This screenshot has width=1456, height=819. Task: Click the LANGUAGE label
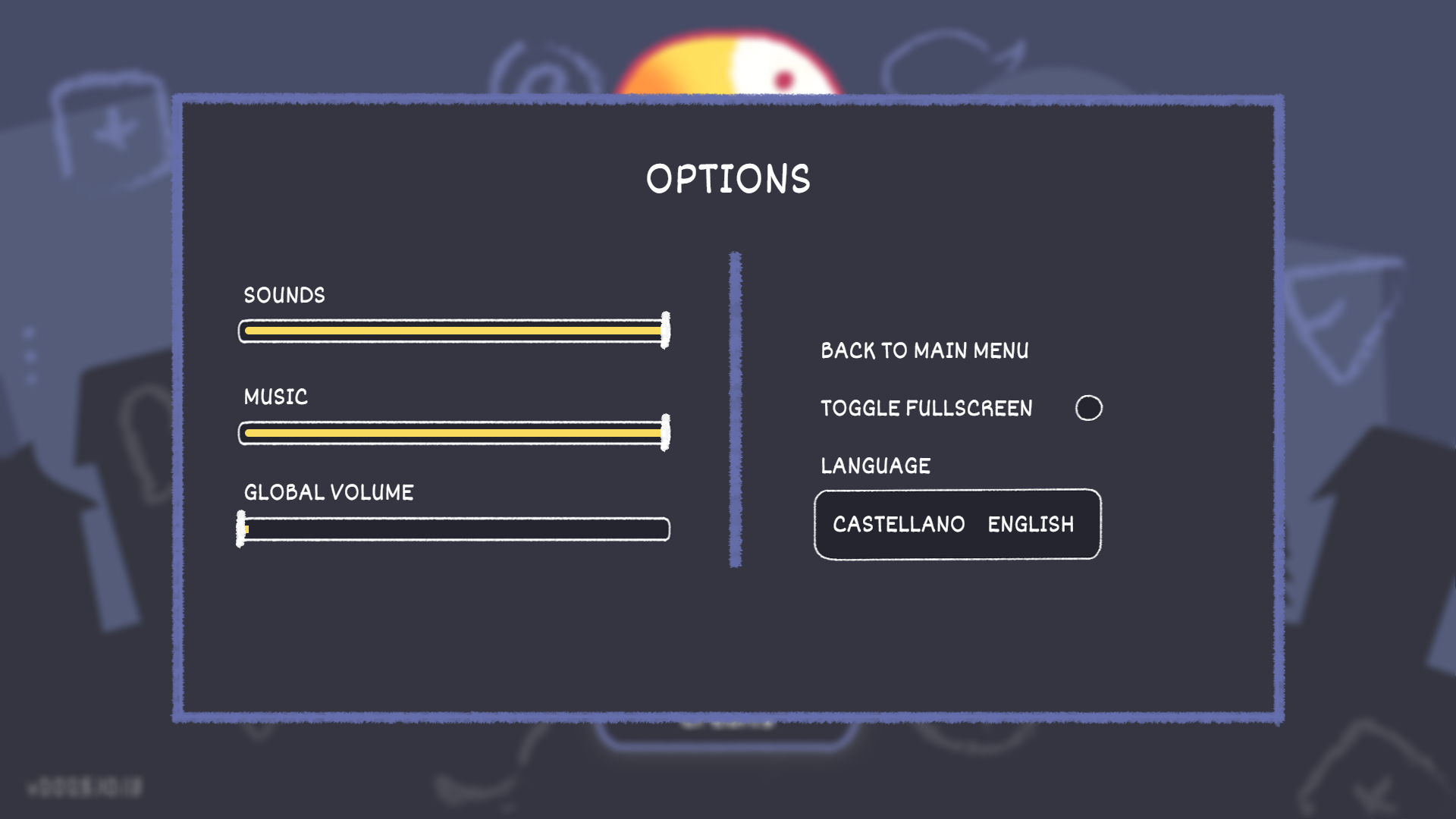(x=875, y=466)
